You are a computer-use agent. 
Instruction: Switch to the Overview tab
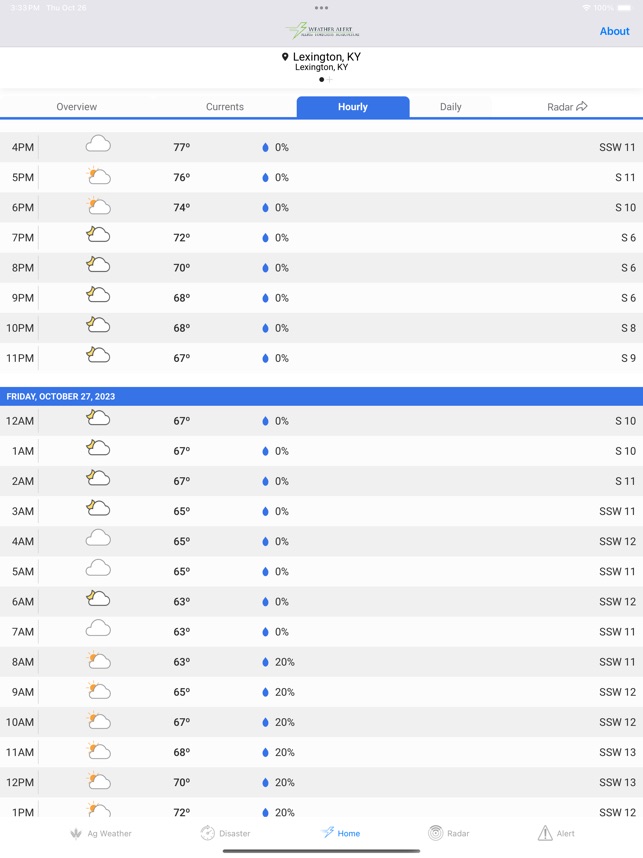pos(77,107)
